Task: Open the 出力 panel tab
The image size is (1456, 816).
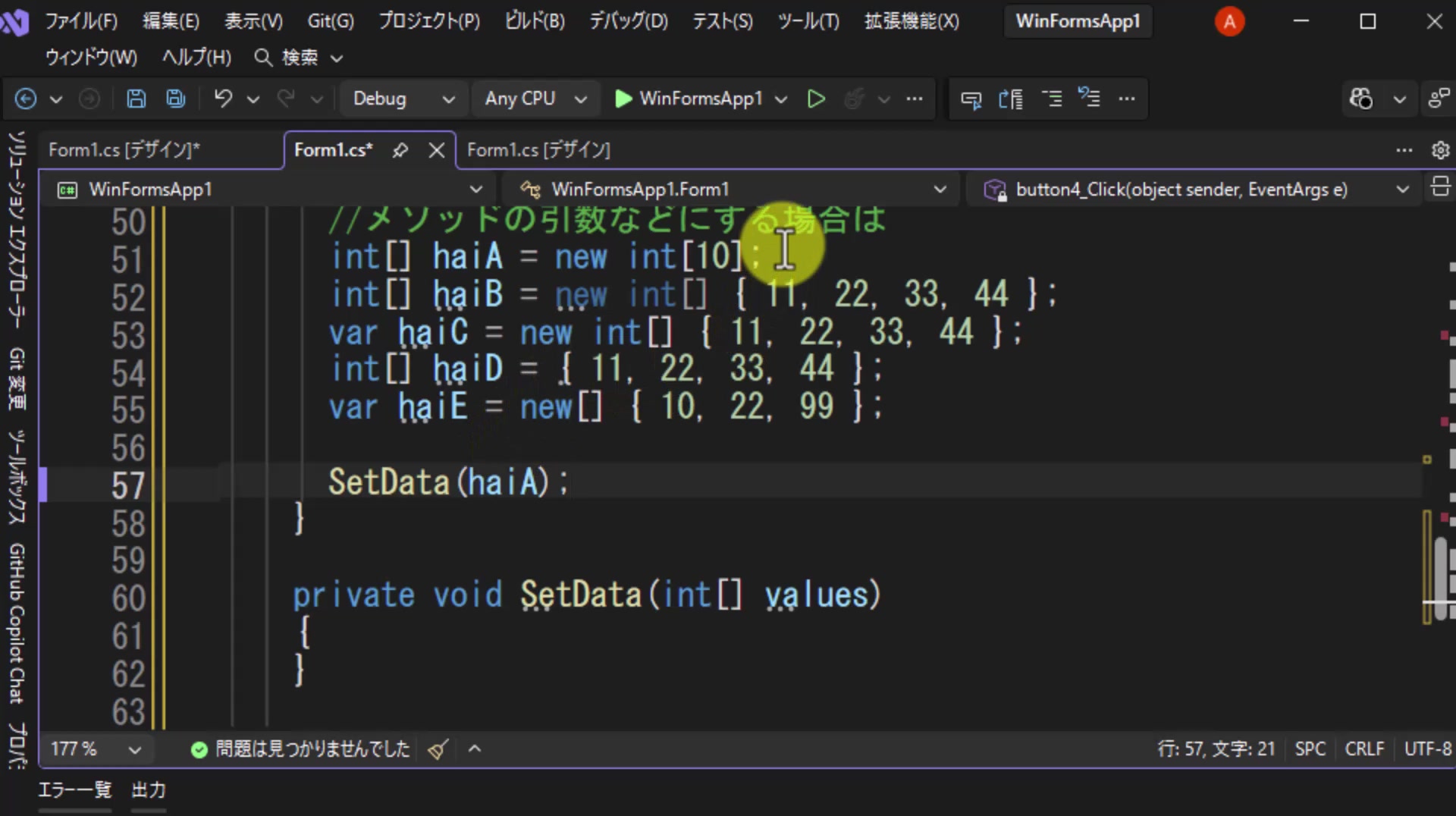Action: 149,790
